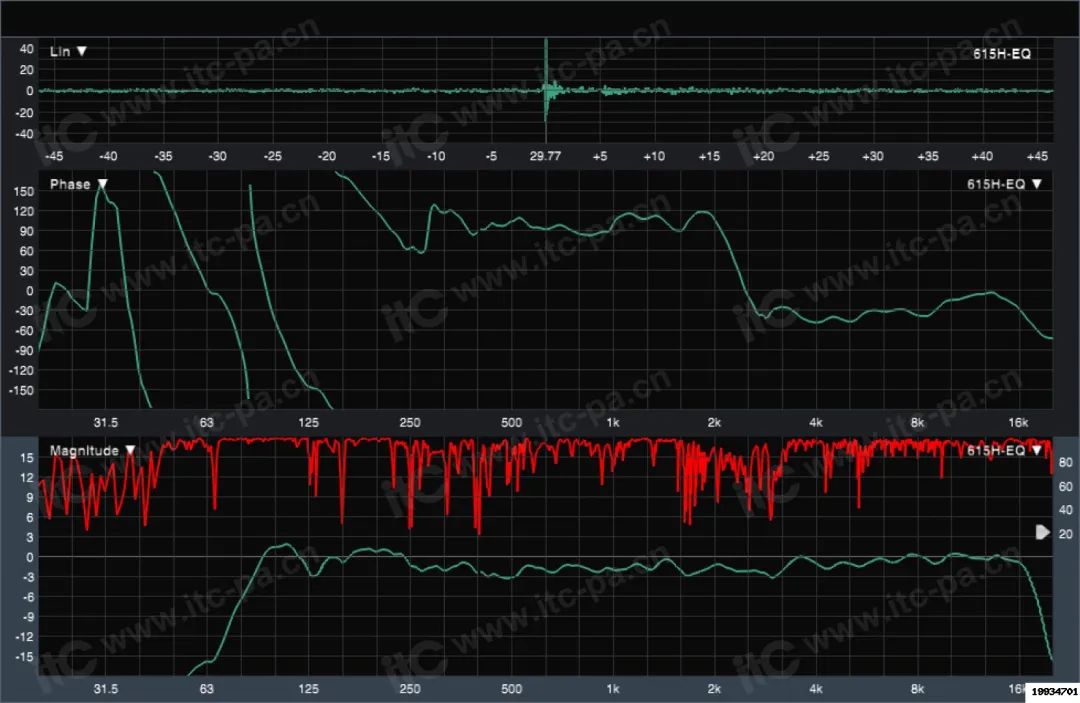Click 80 on the coherence percentage scale

click(1066, 463)
